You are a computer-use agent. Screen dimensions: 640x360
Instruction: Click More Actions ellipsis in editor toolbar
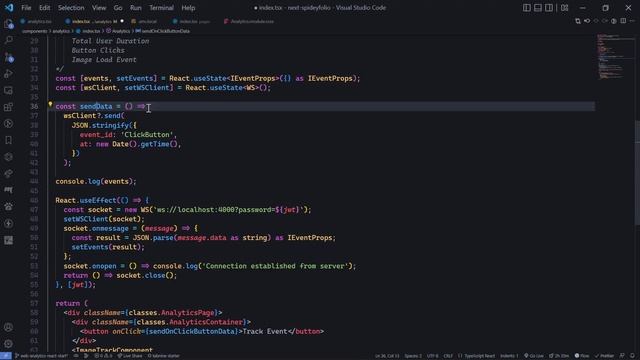click(x=632, y=21)
